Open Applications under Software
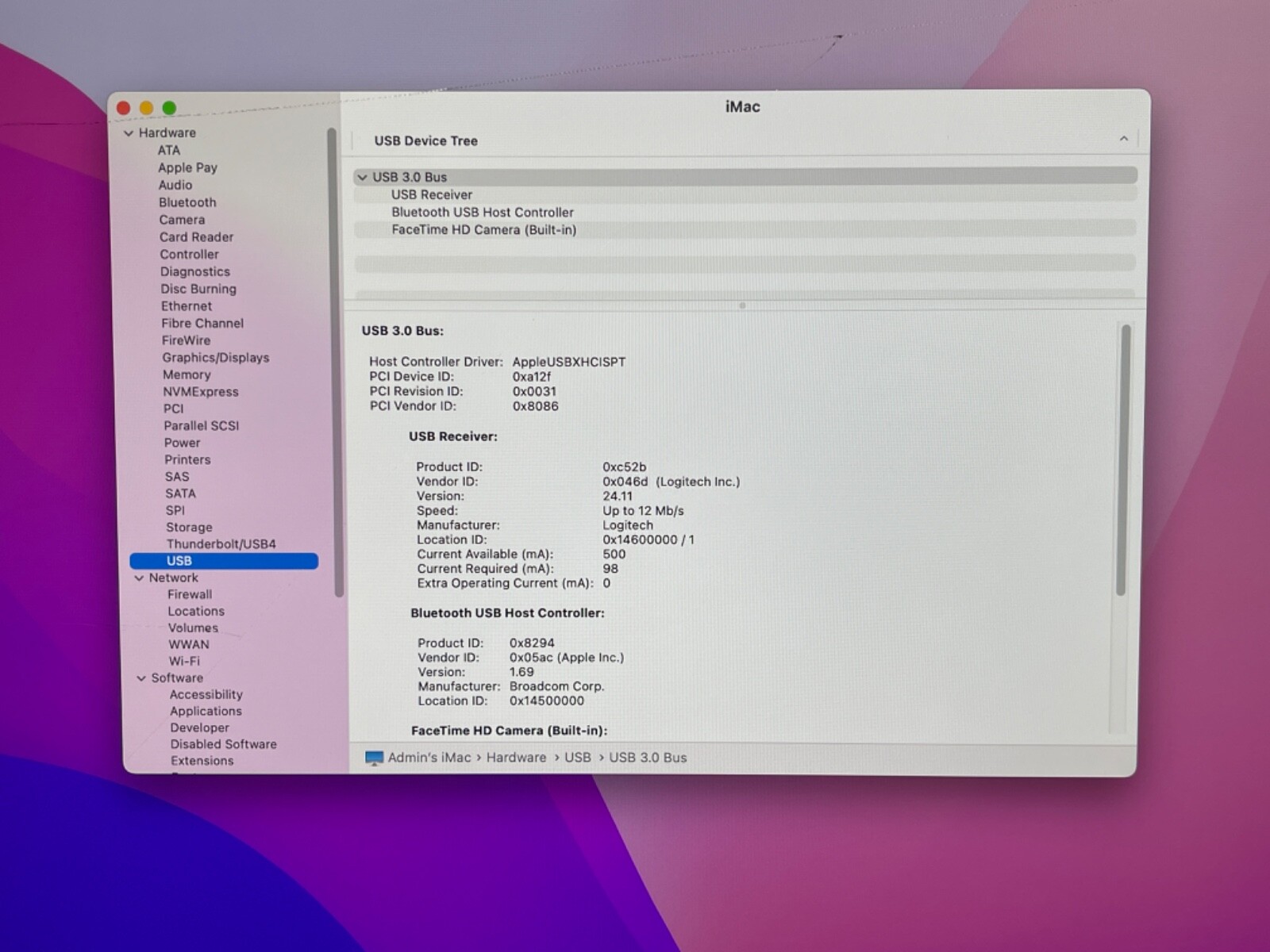Viewport: 1270px width, 952px height. (206, 712)
